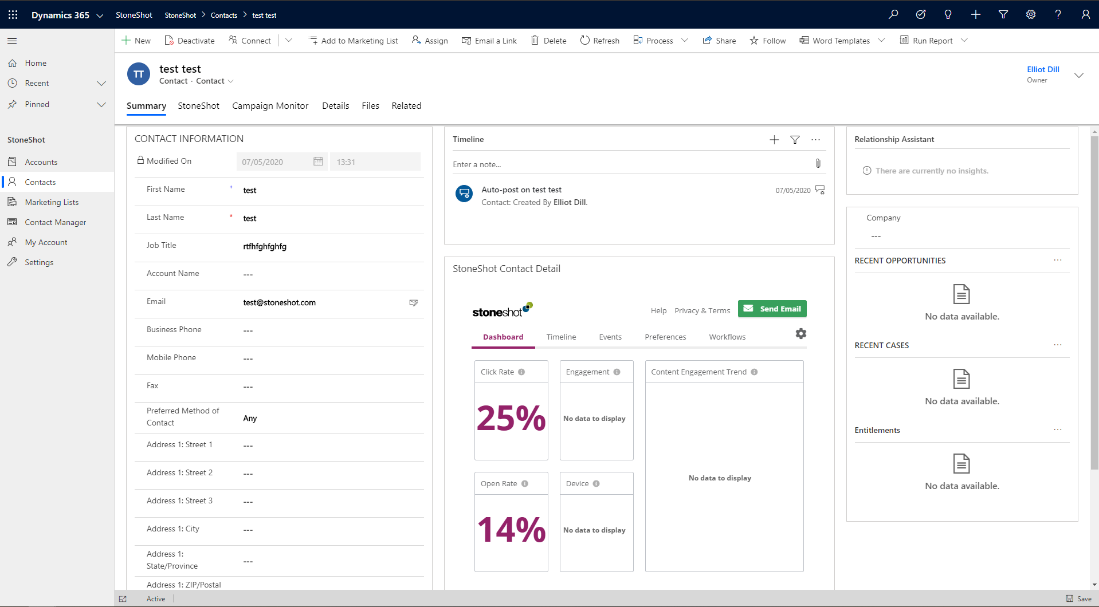Open the settings gear in top header
The width and height of the screenshot is (1099, 607).
(x=1030, y=15)
